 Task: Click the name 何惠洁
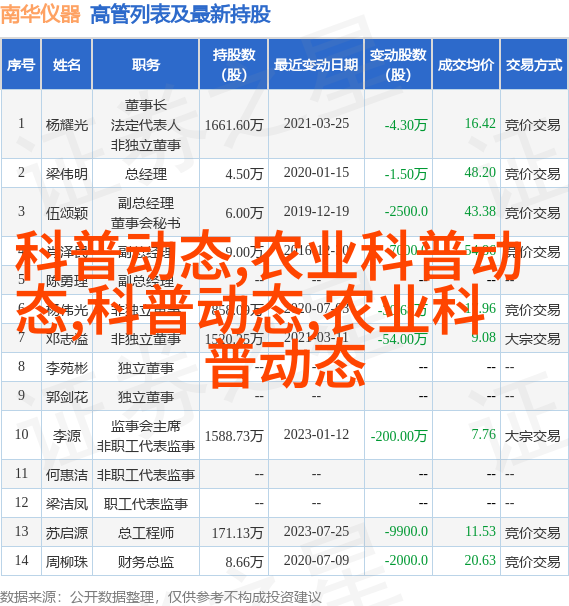pos(67,475)
